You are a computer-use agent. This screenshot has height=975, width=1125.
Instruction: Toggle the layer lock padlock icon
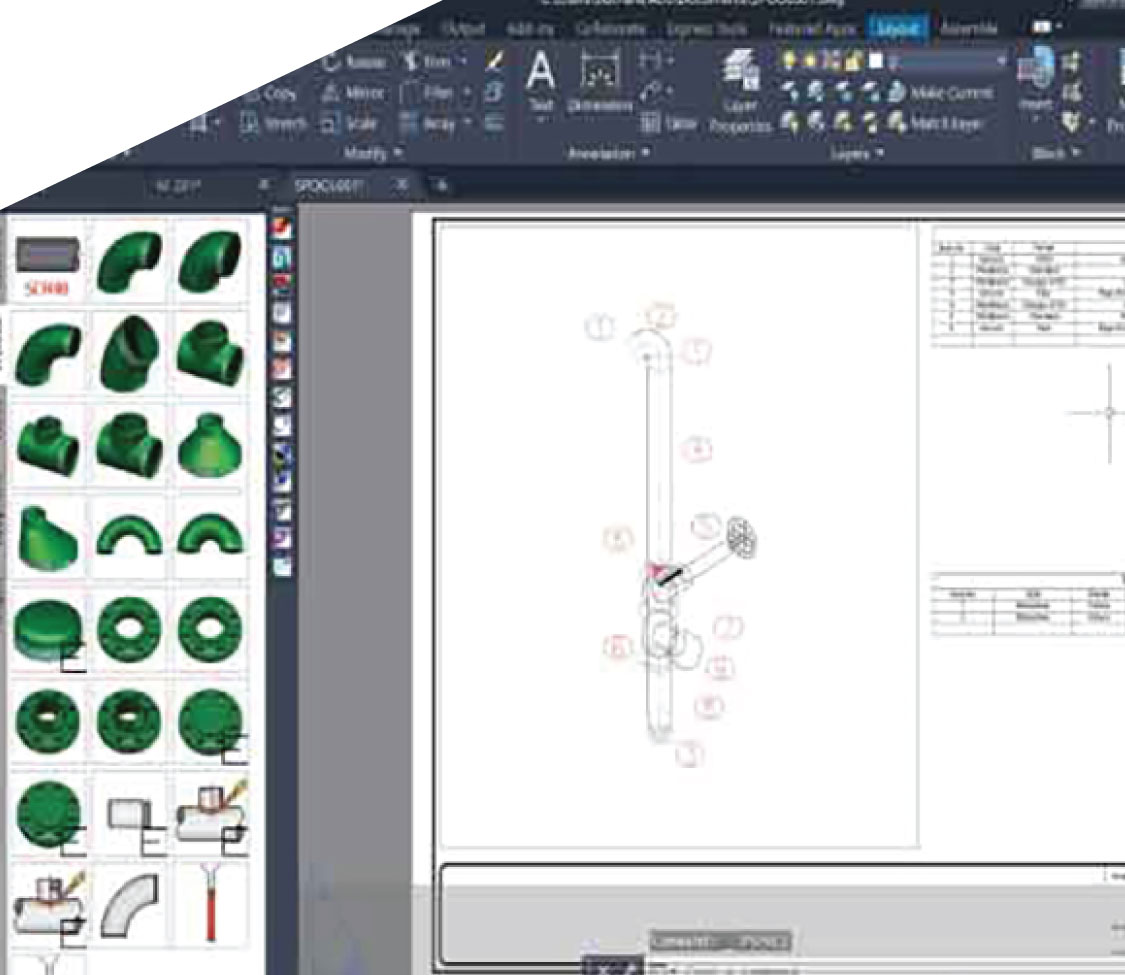tap(853, 60)
